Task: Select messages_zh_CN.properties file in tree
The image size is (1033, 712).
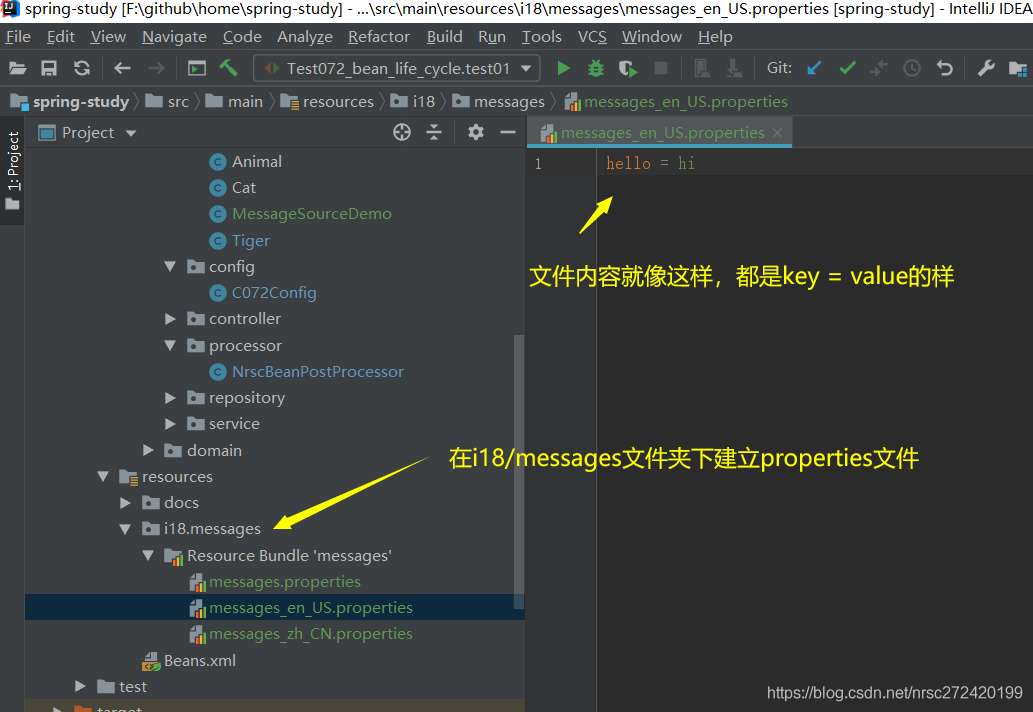Action: click(311, 634)
